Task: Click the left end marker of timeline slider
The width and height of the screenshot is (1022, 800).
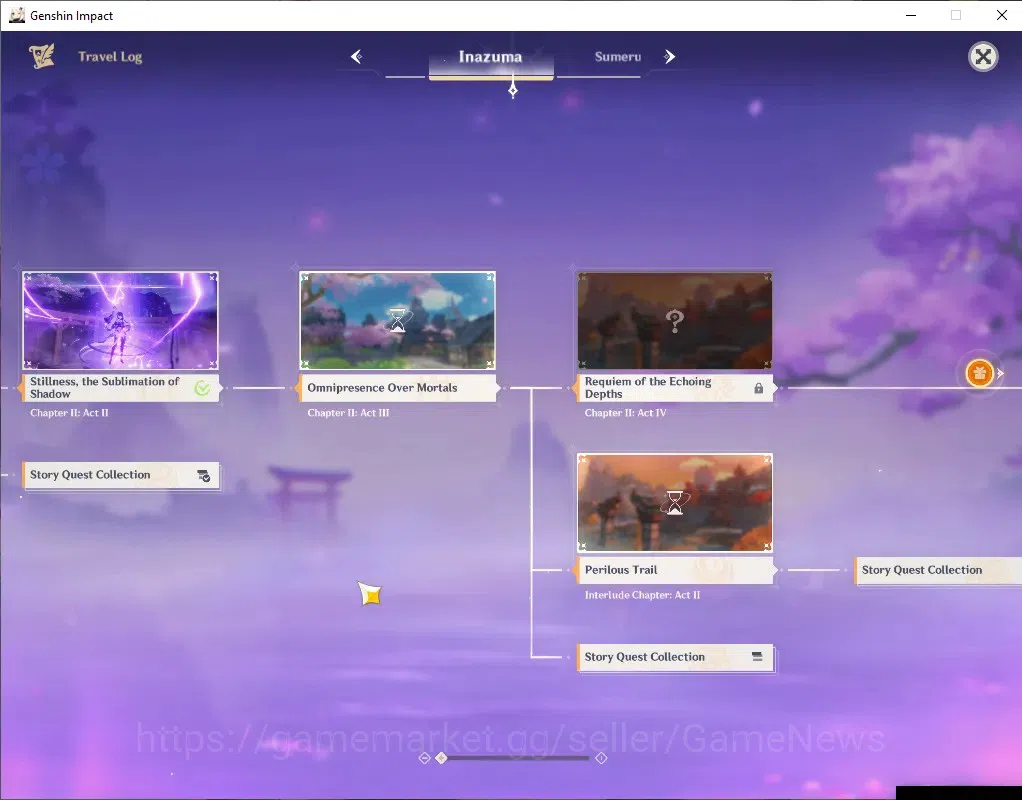Action: 424,758
